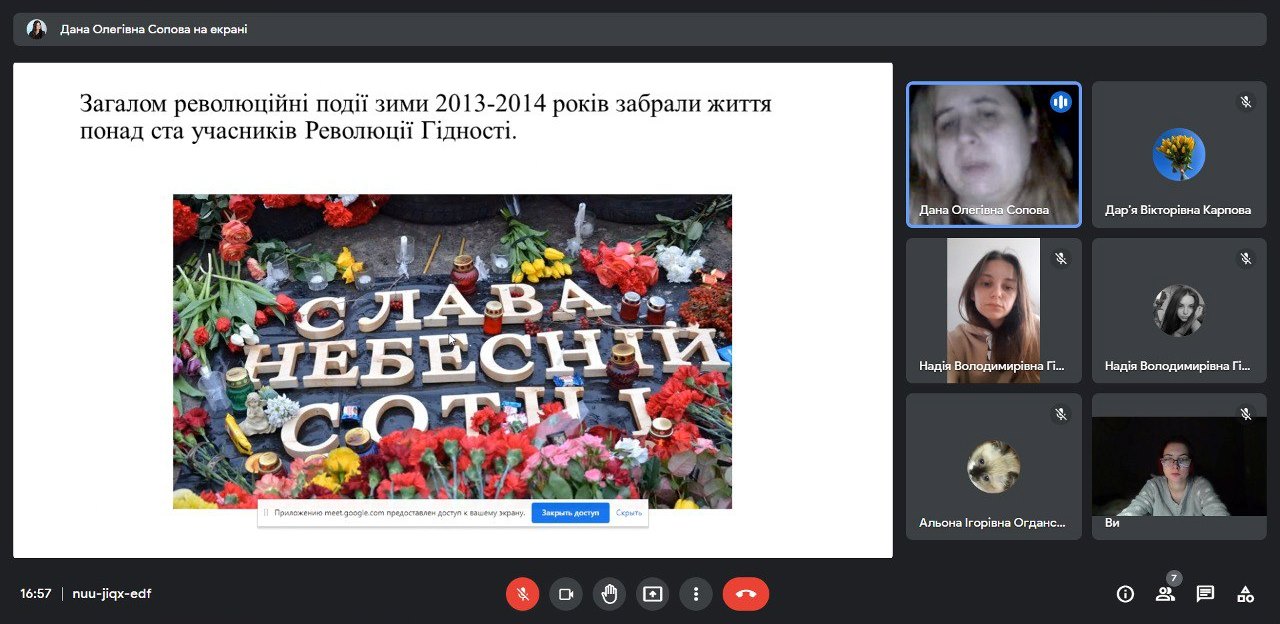Image resolution: width=1280 pixels, height=624 pixels.
Task: Open the activities panel icon
Action: tap(1245, 594)
